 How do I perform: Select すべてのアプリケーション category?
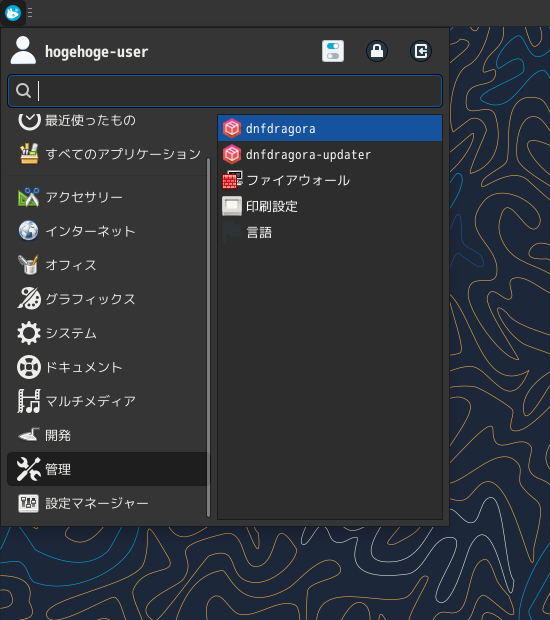tap(107, 154)
